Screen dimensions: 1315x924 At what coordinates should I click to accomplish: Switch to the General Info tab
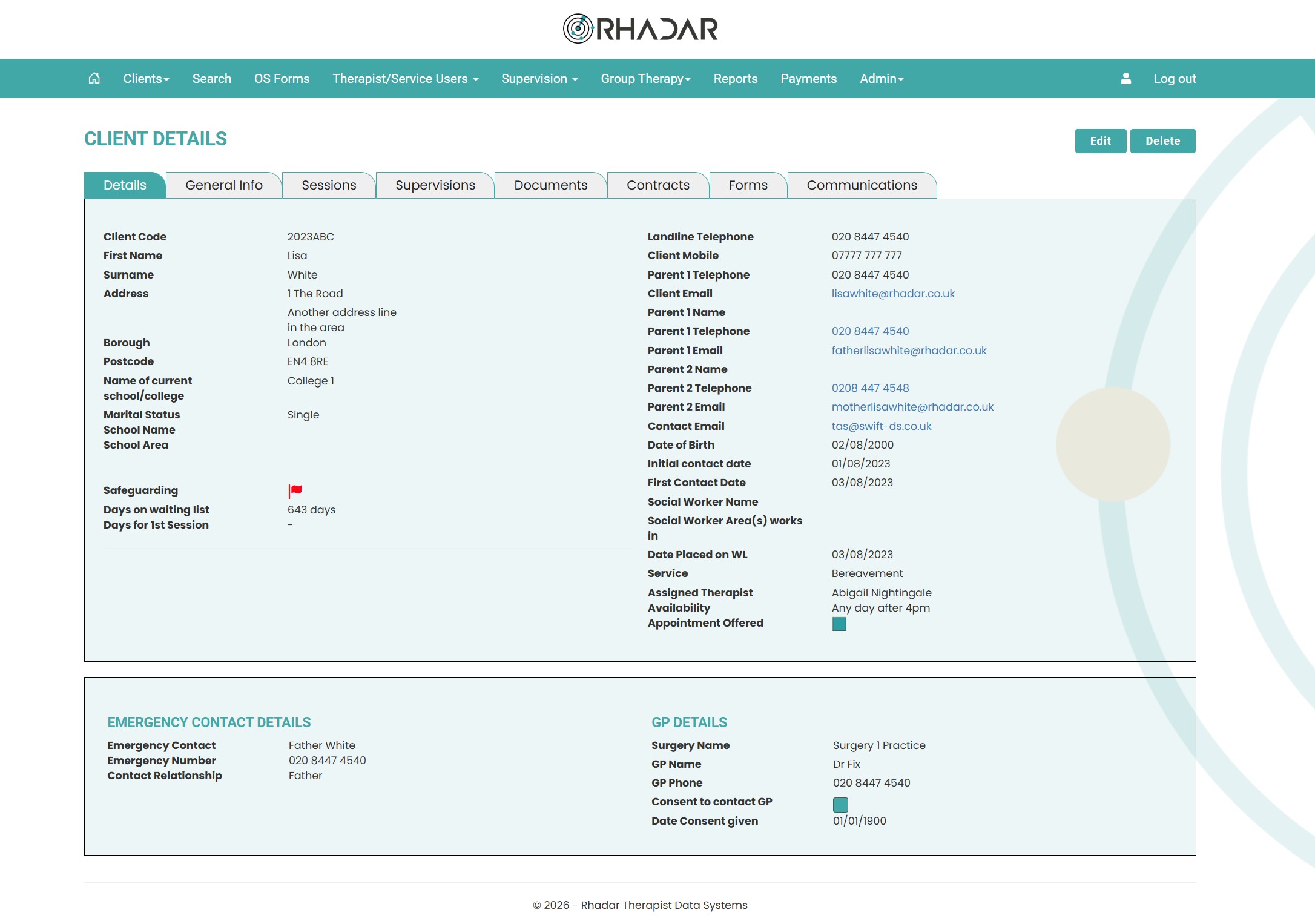coord(224,185)
